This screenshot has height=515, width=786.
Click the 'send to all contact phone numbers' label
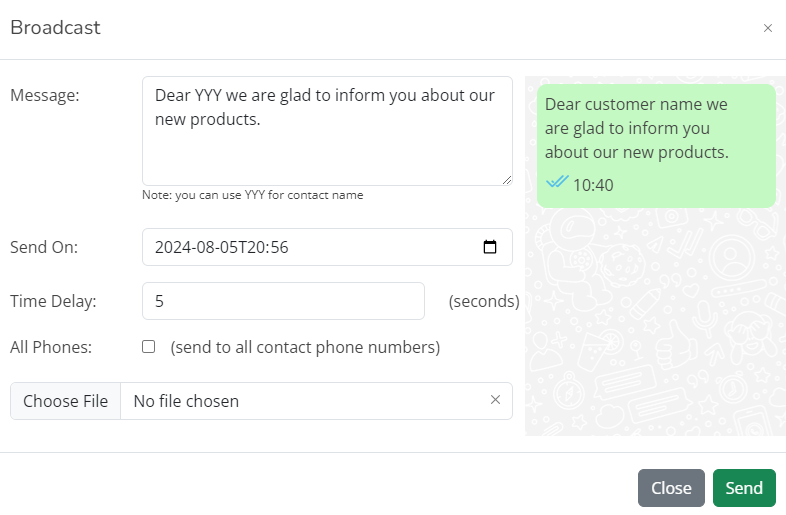click(305, 347)
